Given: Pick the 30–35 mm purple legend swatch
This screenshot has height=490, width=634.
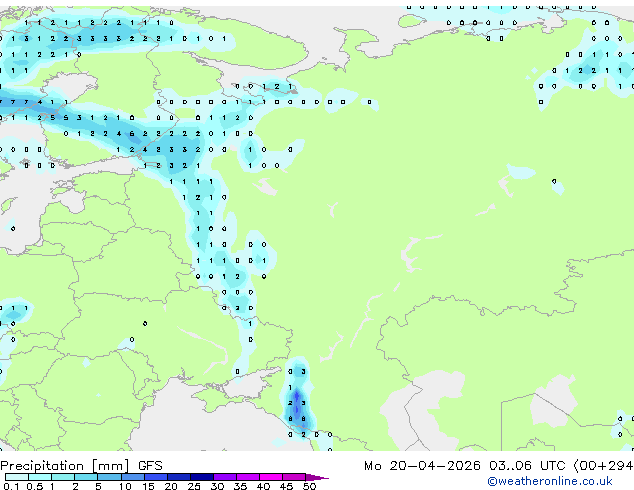Looking at the screenshot, I should click(225, 477).
